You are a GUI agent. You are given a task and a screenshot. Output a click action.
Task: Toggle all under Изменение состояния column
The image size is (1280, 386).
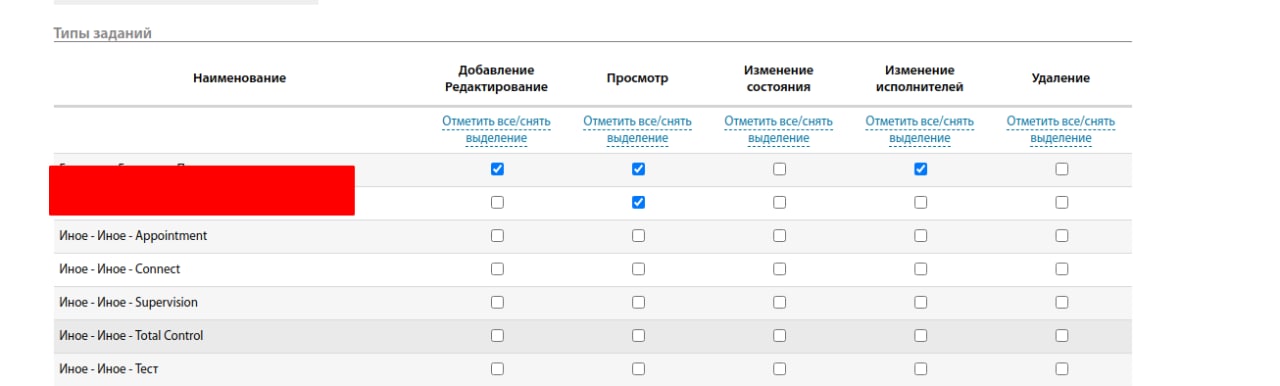coord(779,130)
